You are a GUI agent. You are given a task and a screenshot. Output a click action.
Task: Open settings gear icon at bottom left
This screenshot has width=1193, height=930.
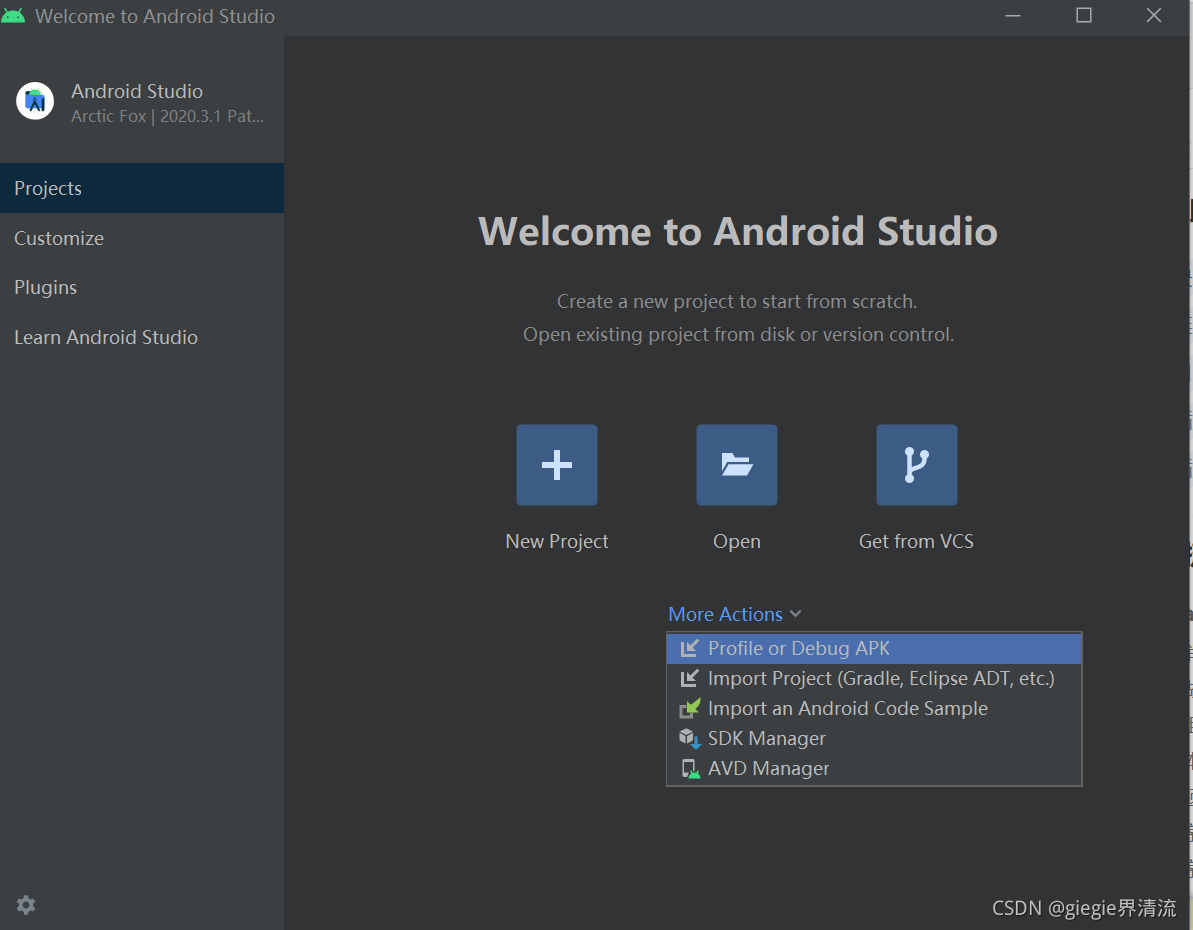click(x=26, y=905)
